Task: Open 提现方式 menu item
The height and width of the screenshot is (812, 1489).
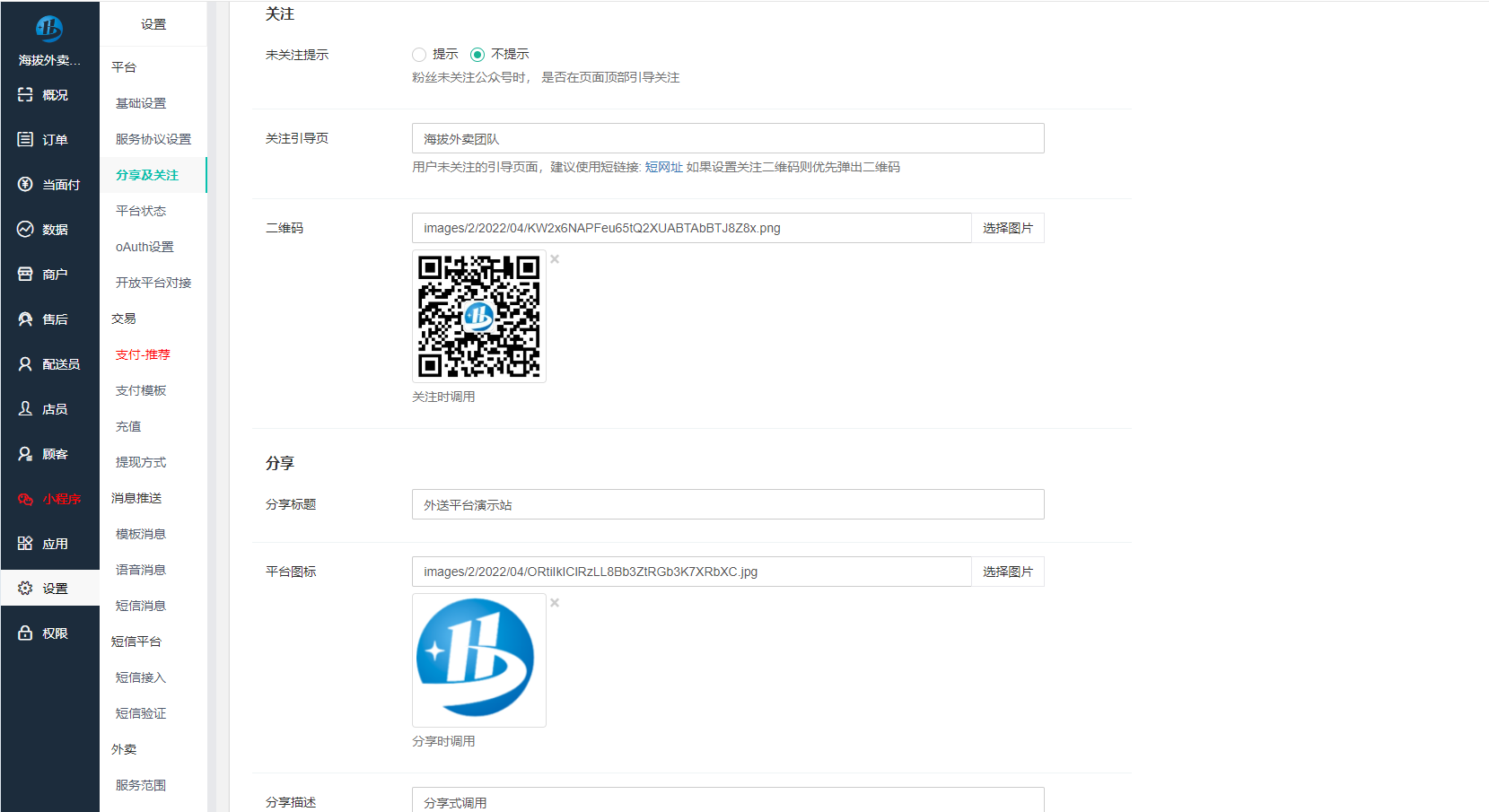Action: pyautogui.click(x=141, y=462)
